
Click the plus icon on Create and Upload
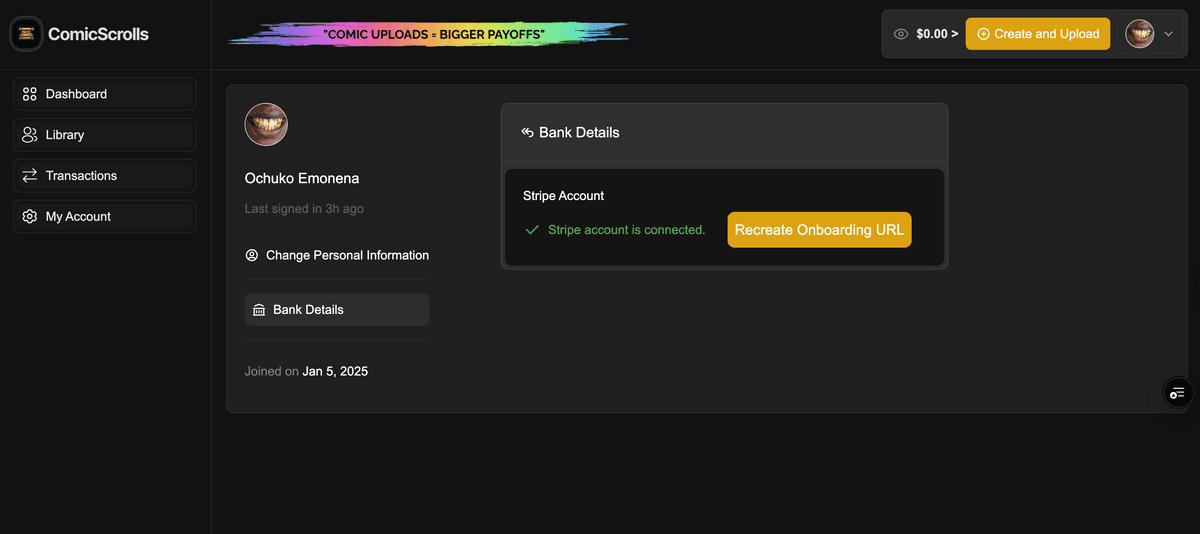[x=983, y=34]
